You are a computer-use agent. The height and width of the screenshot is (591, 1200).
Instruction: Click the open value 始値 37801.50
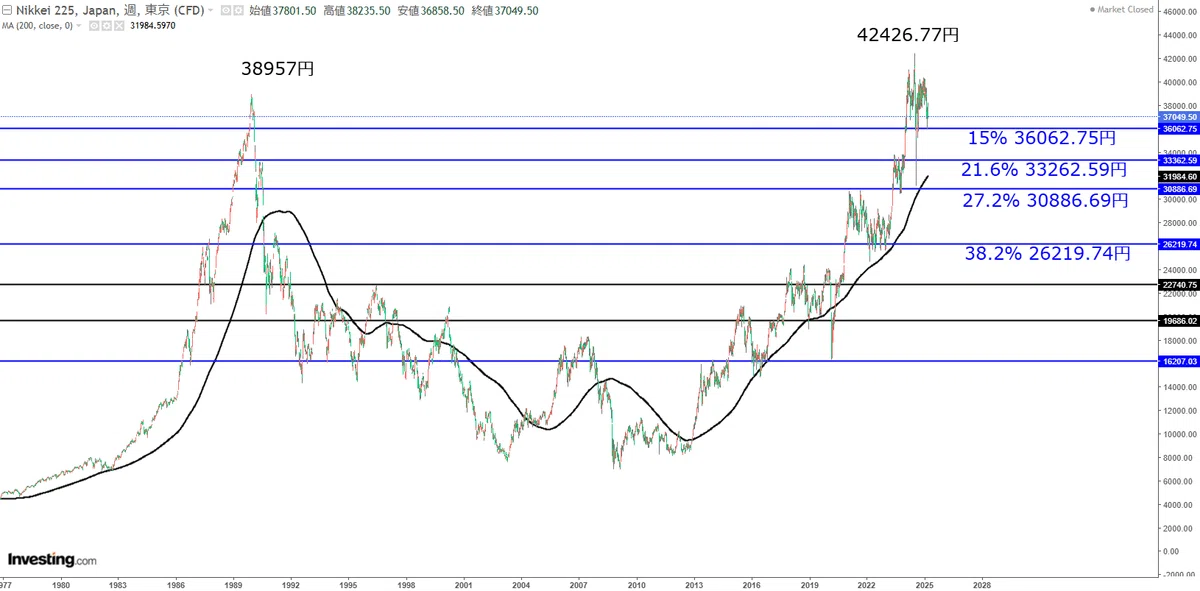click(x=283, y=10)
